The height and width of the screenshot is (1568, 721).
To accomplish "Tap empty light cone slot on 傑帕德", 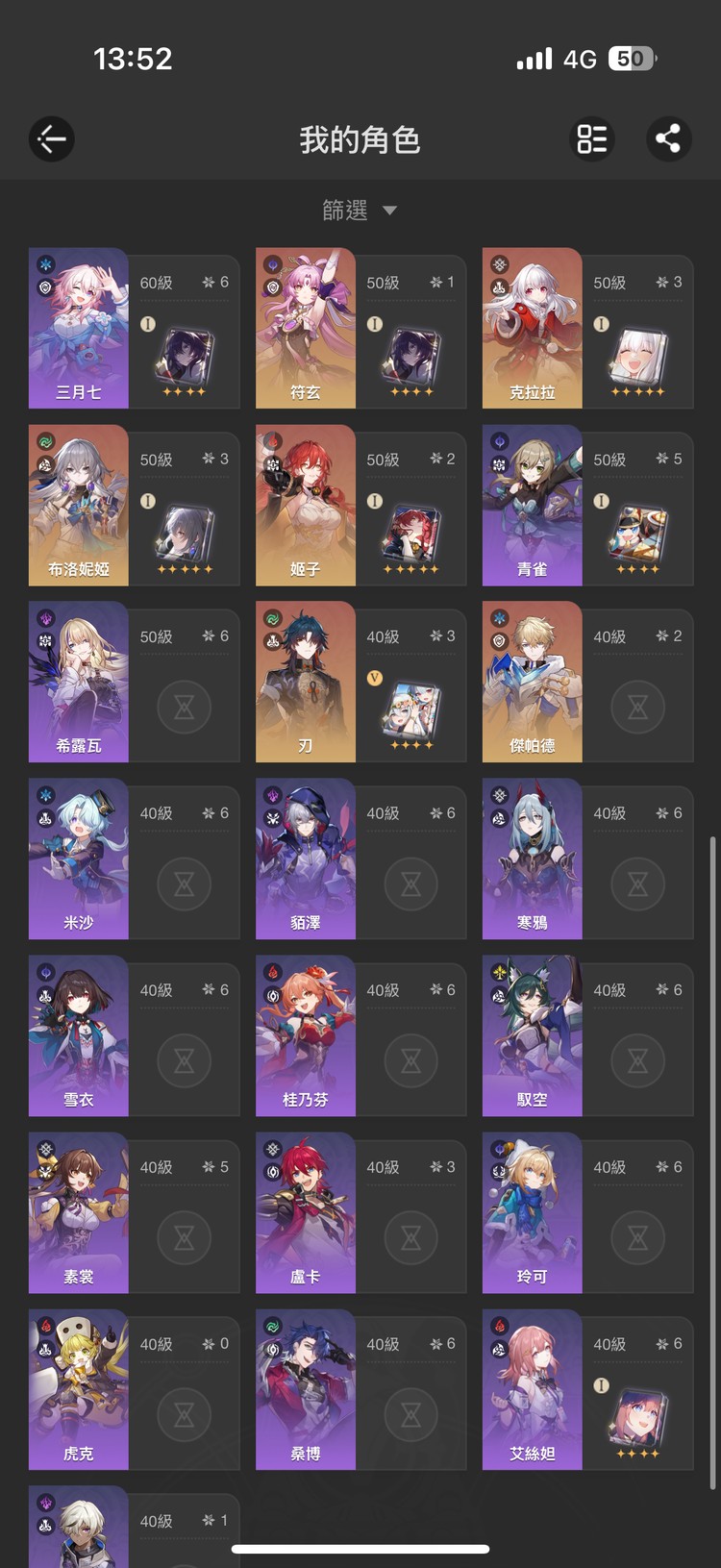I will (x=637, y=708).
